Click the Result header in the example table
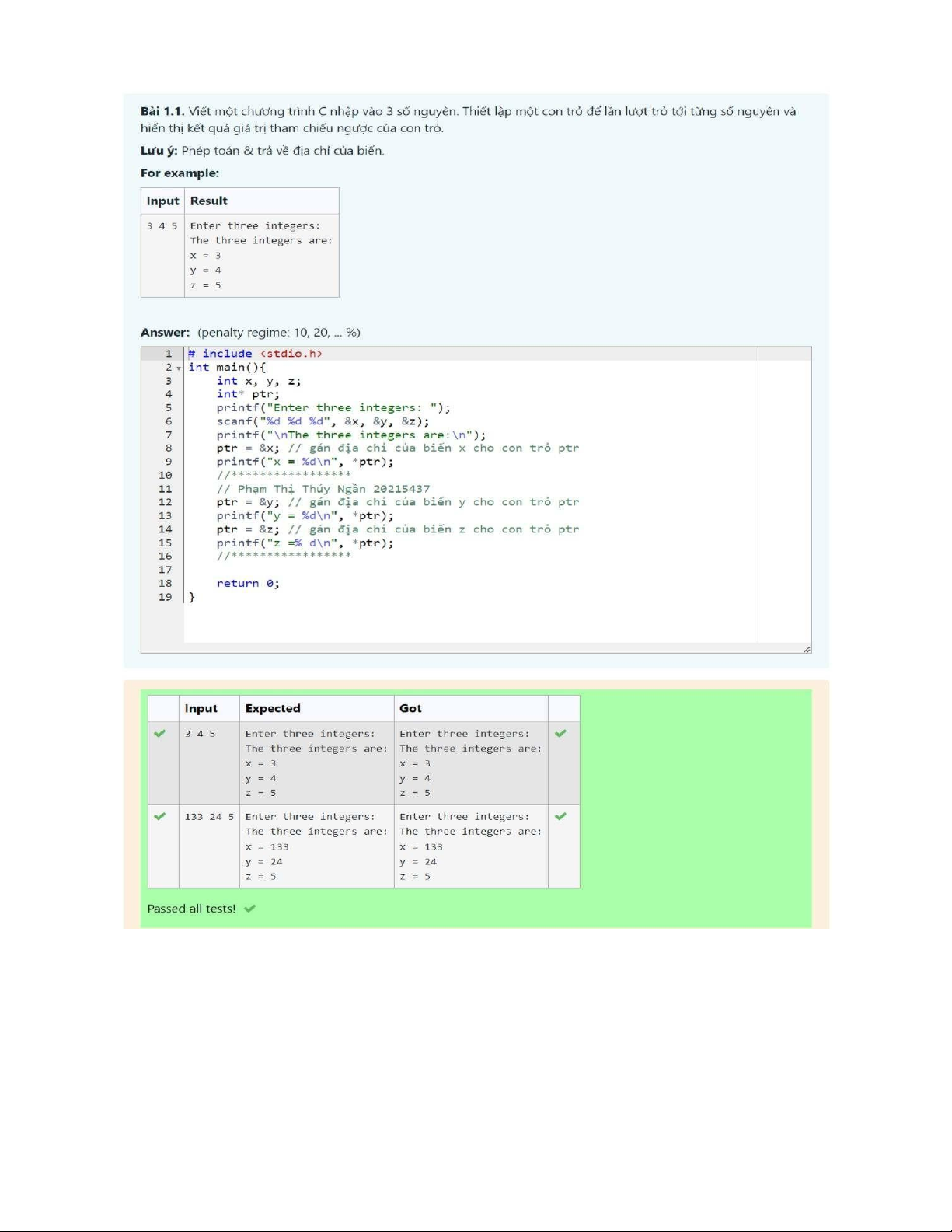This screenshot has width=952, height=1232. coord(209,201)
